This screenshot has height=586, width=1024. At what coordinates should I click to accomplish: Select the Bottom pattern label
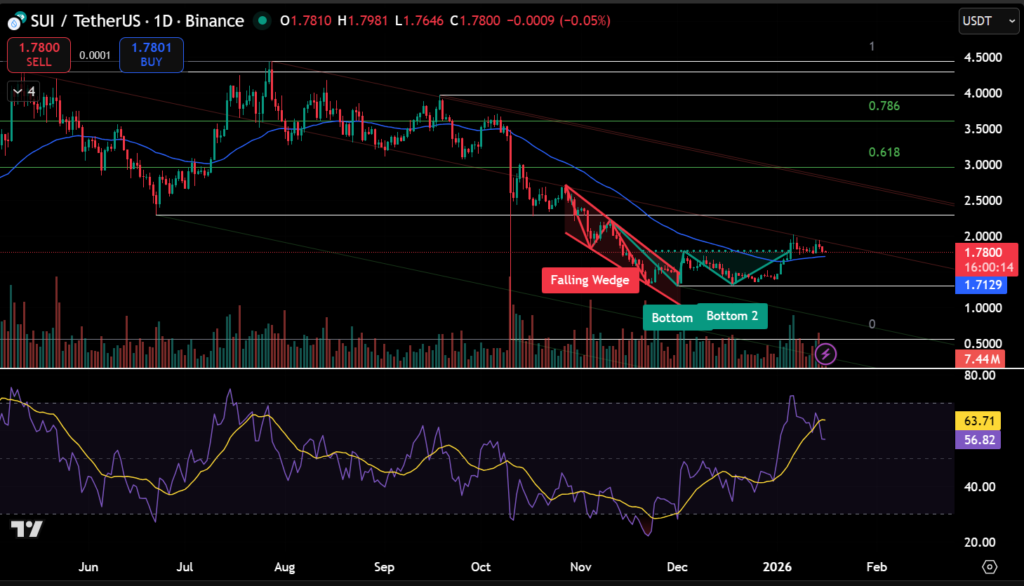[671, 318]
